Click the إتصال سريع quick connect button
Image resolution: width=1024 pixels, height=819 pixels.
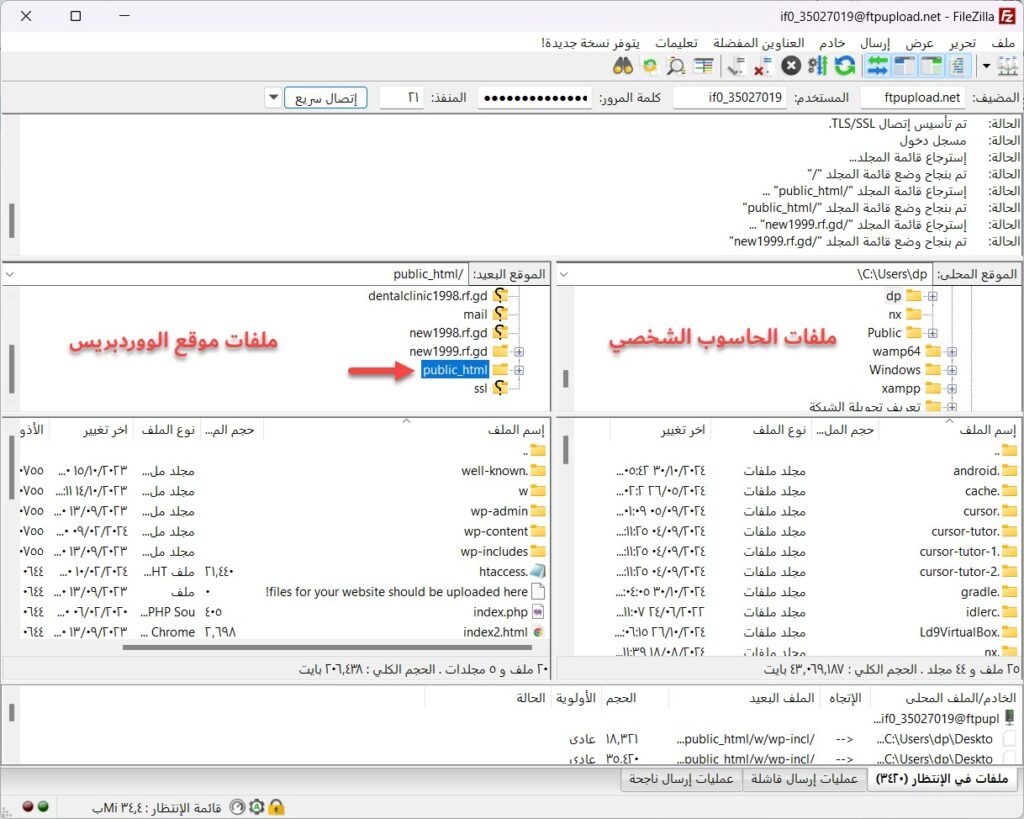point(325,98)
